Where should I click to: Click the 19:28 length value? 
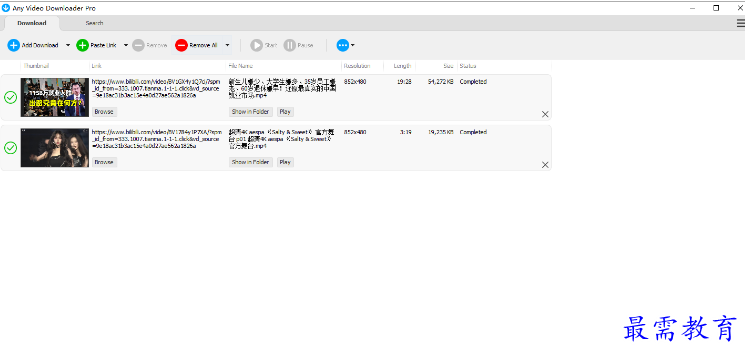click(404, 82)
